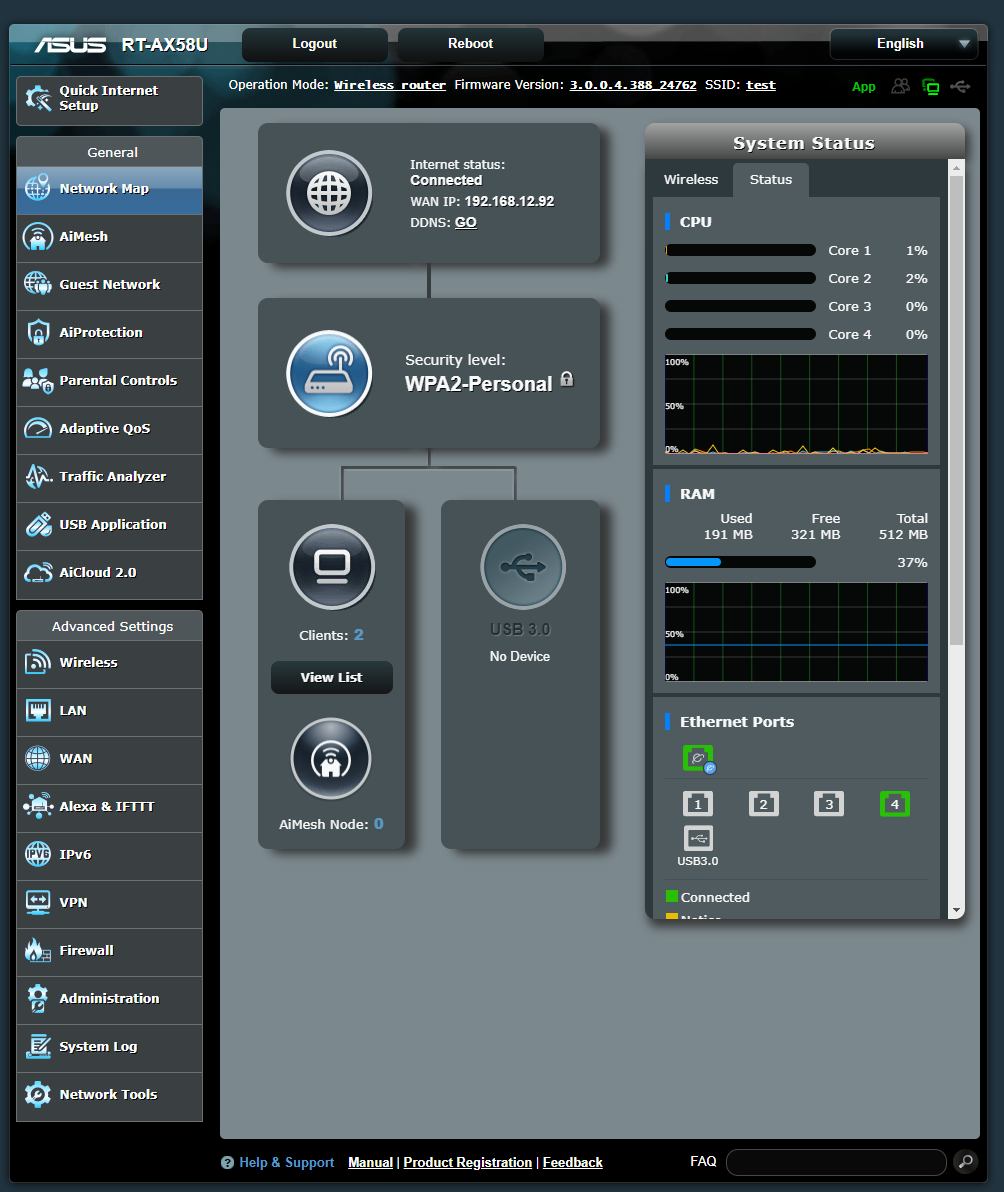Viewport: 1004px width, 1192px height.
Task: Click the USB status icon in header
Action: 960,86
